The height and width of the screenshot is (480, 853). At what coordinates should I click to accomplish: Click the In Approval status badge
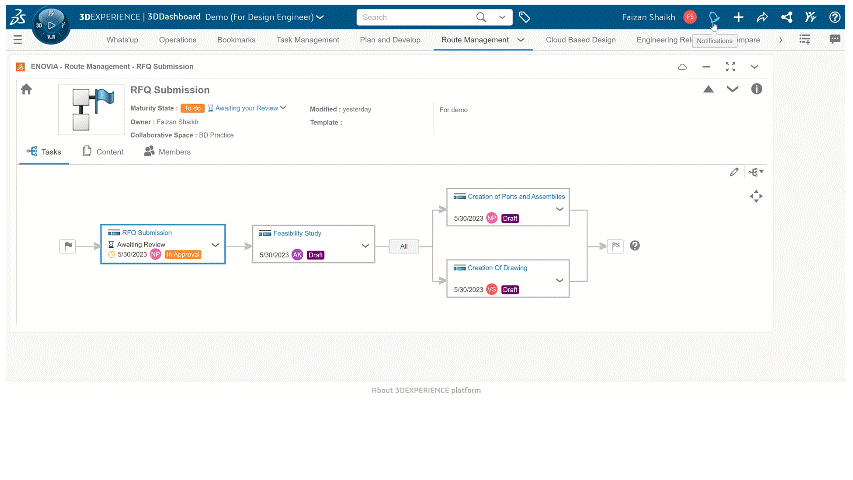pyautogui.click(x=183, y=255)
